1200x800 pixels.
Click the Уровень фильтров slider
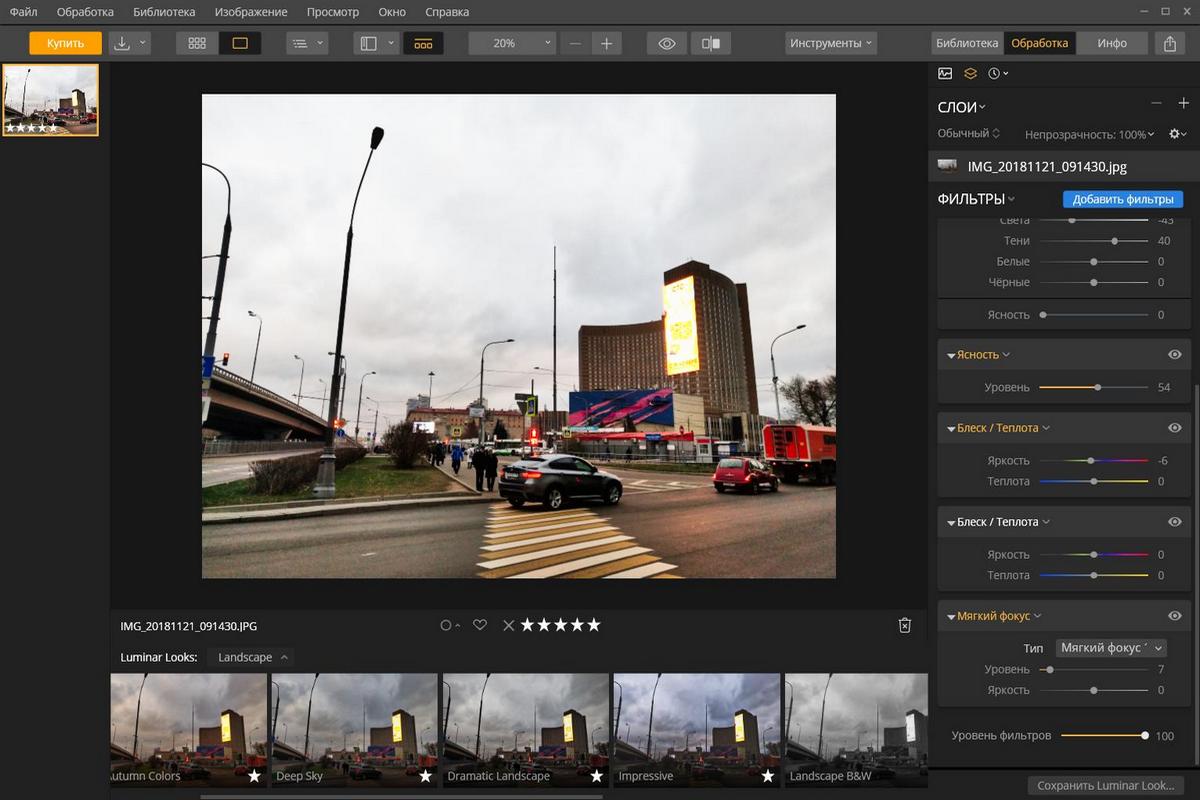(x=1143, y=734)
